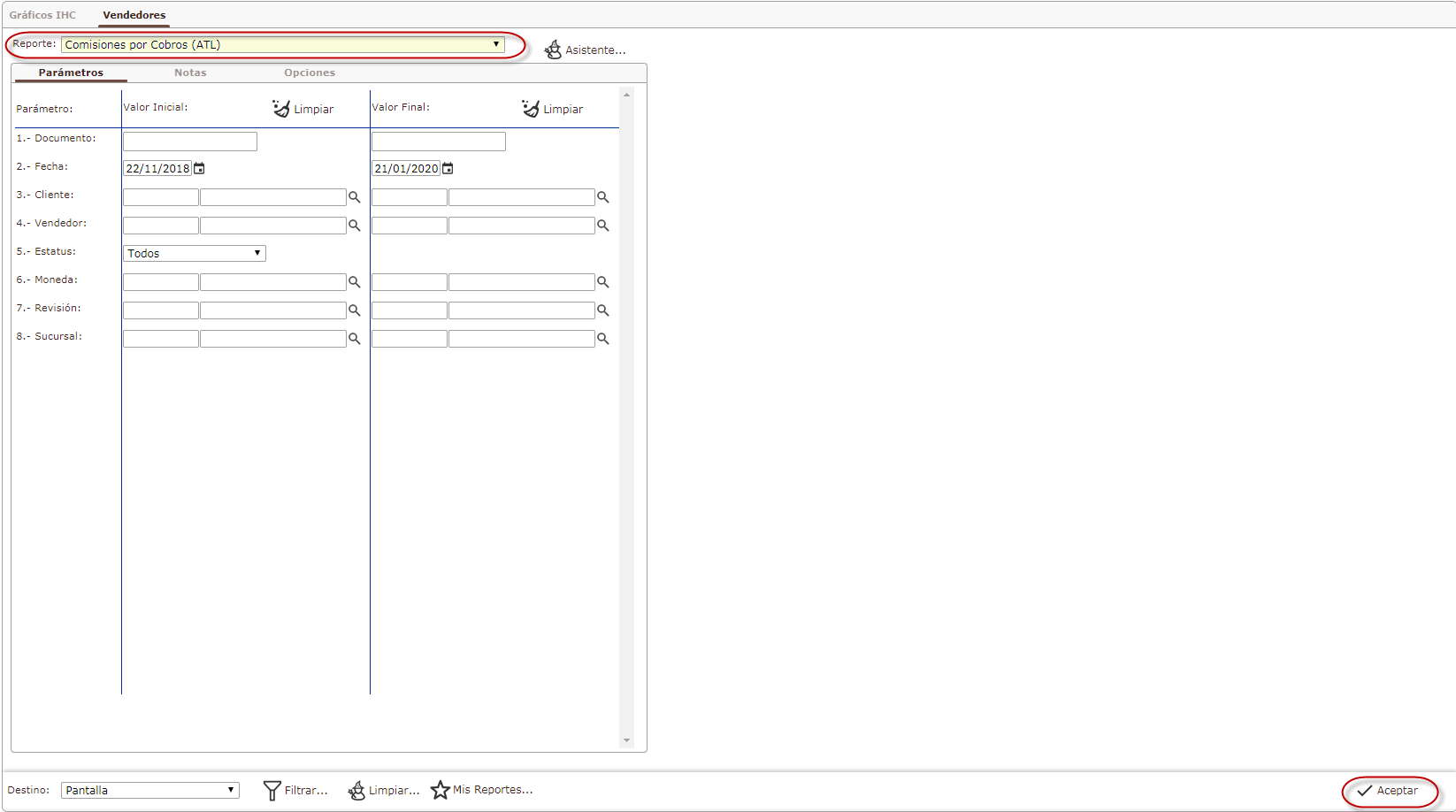1456x812 pixels.
Task: Click Limpiar broom icon for Valor Final
Action: point(531,108)
